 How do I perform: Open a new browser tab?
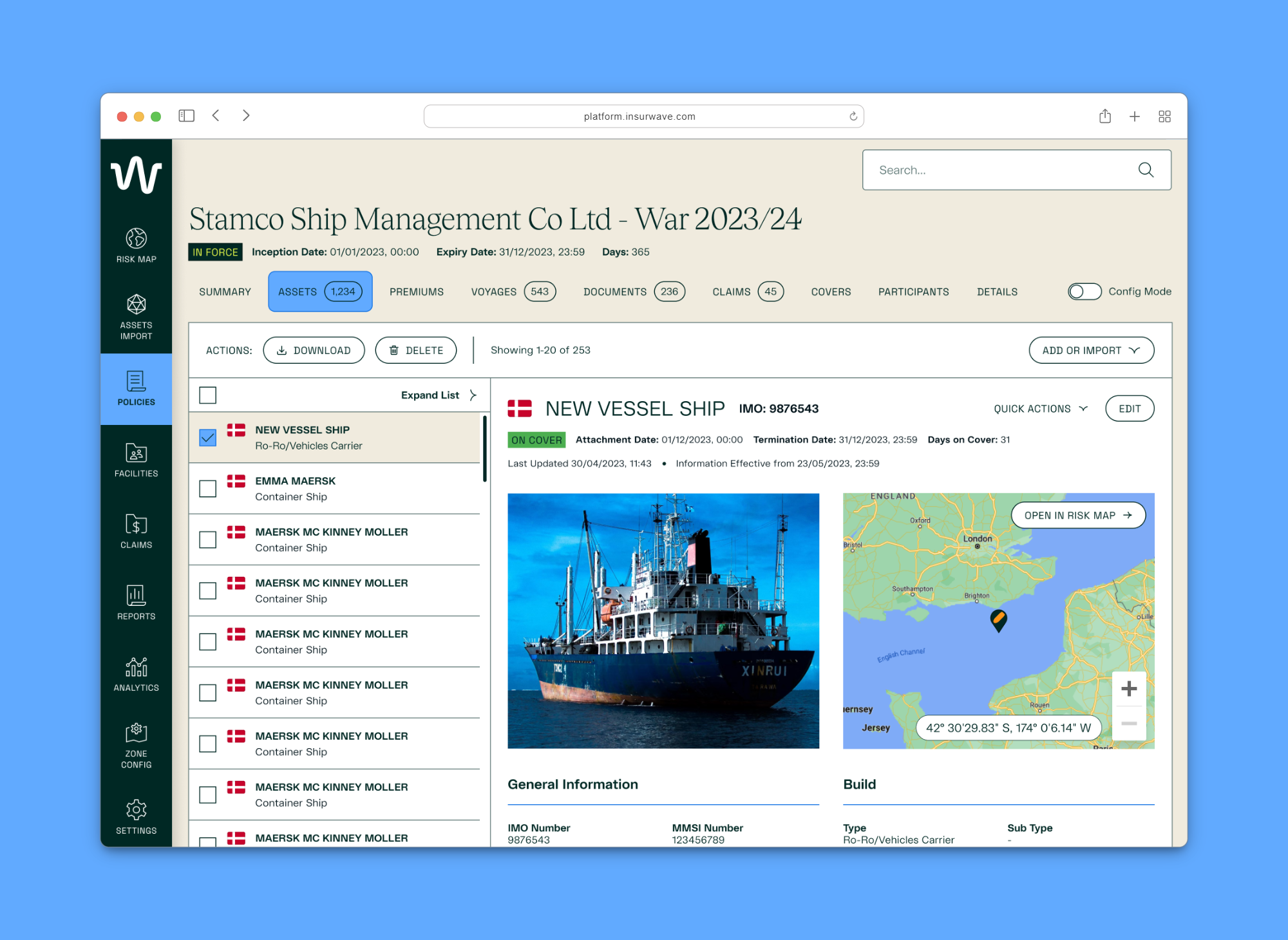coord(1135,117)
